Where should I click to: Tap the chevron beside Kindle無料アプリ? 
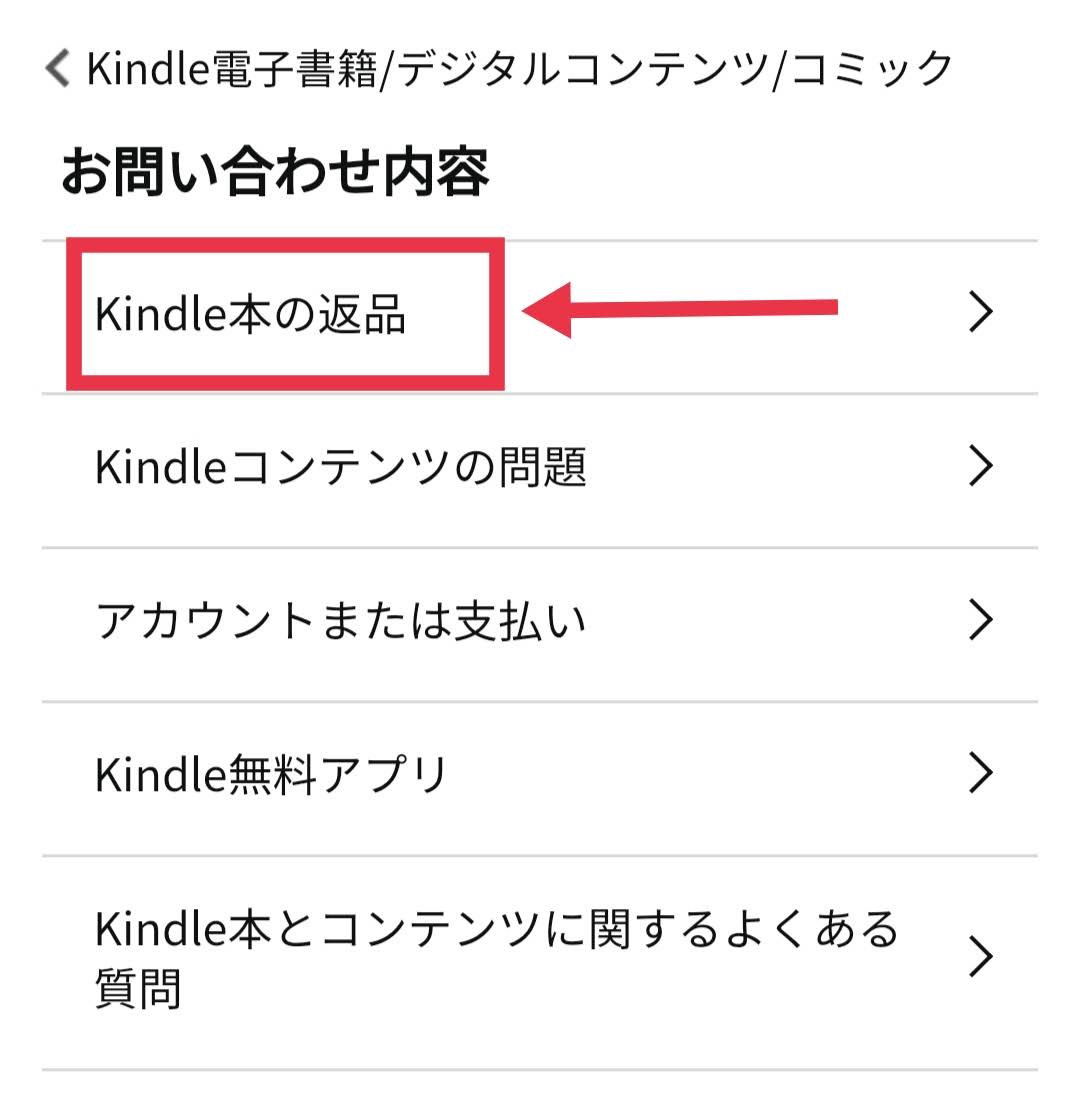click(x=981, y=773)
